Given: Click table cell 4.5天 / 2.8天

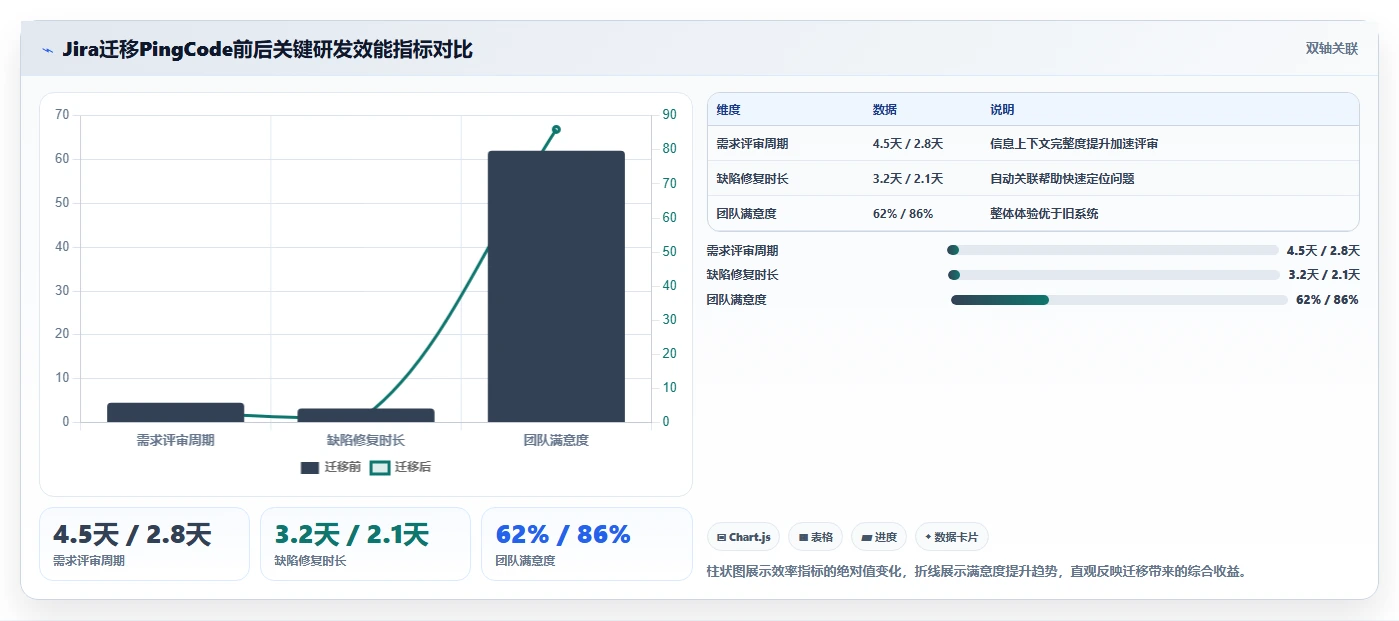Looking at the screenshot, I should tap(908, 144).
